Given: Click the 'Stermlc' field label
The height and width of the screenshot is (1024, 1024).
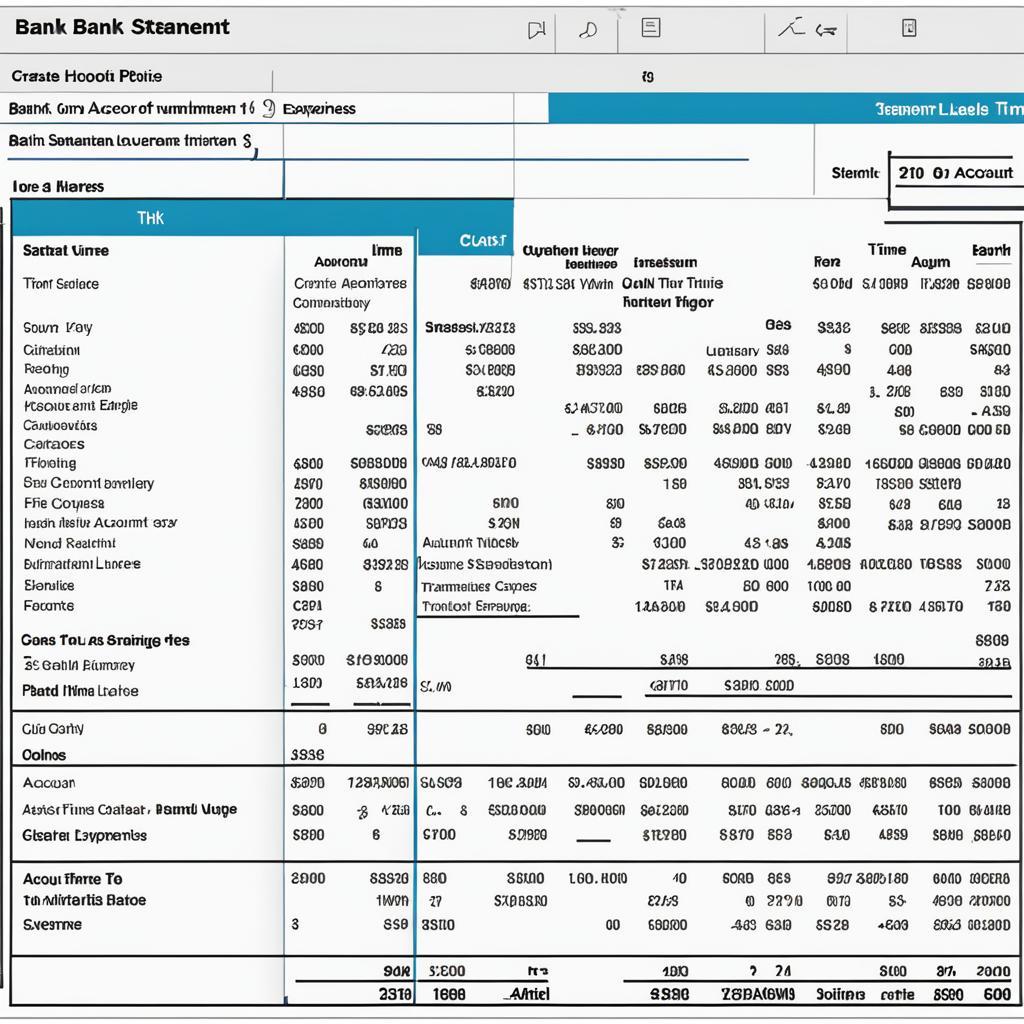Looking at the screenshot, I should (855, 173).
